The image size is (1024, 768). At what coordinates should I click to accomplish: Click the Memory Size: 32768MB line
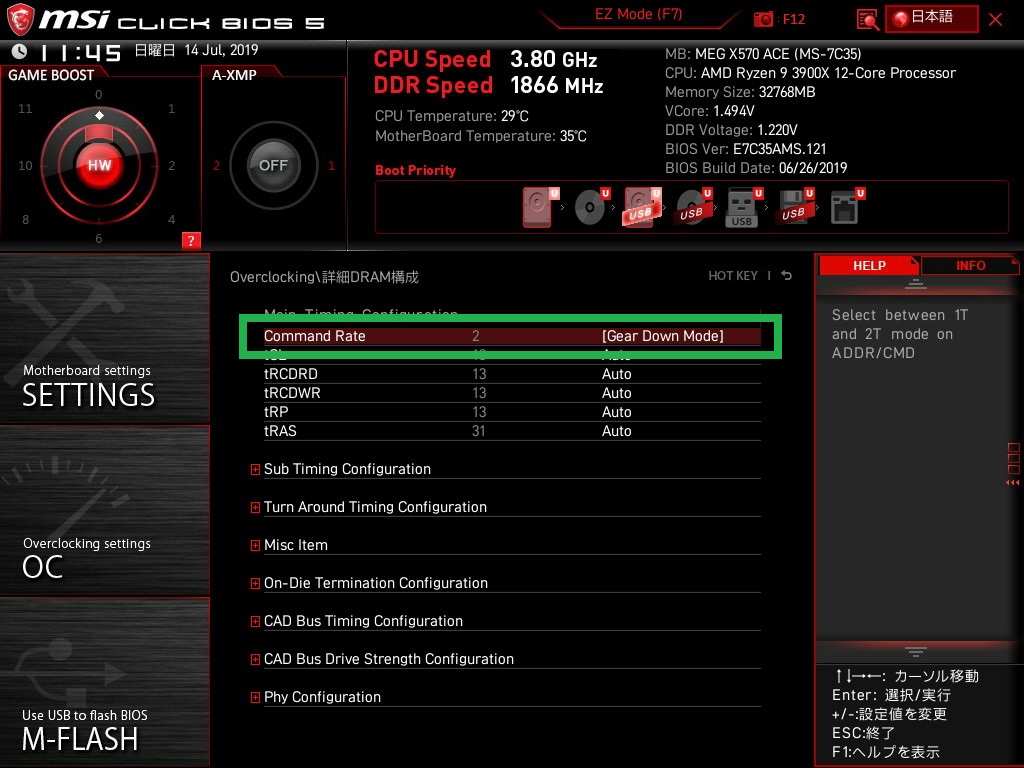tap(741, 91)
